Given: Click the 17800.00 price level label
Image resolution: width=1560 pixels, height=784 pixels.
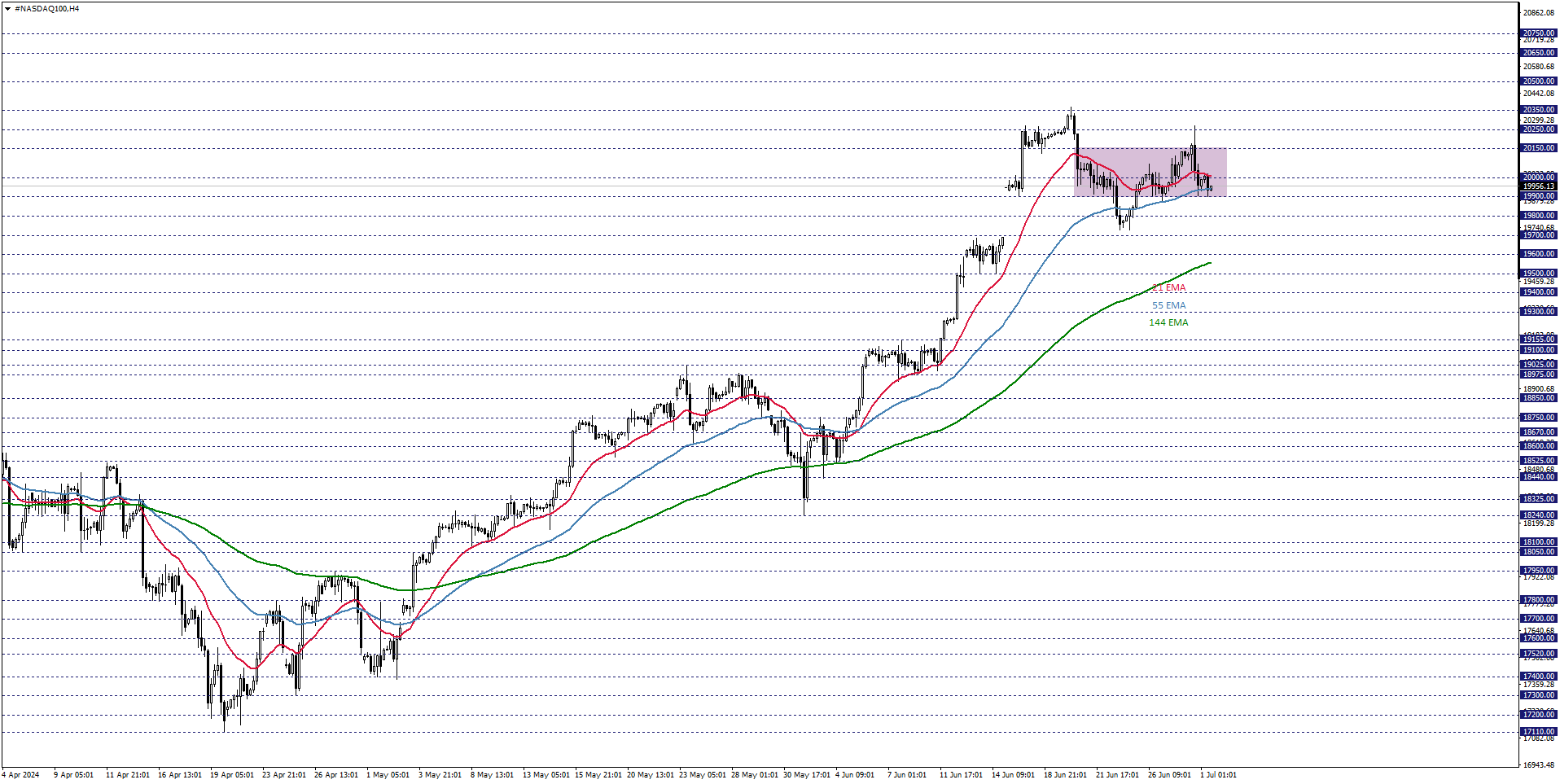Looking at the screenshot, I should point(1539,600).
